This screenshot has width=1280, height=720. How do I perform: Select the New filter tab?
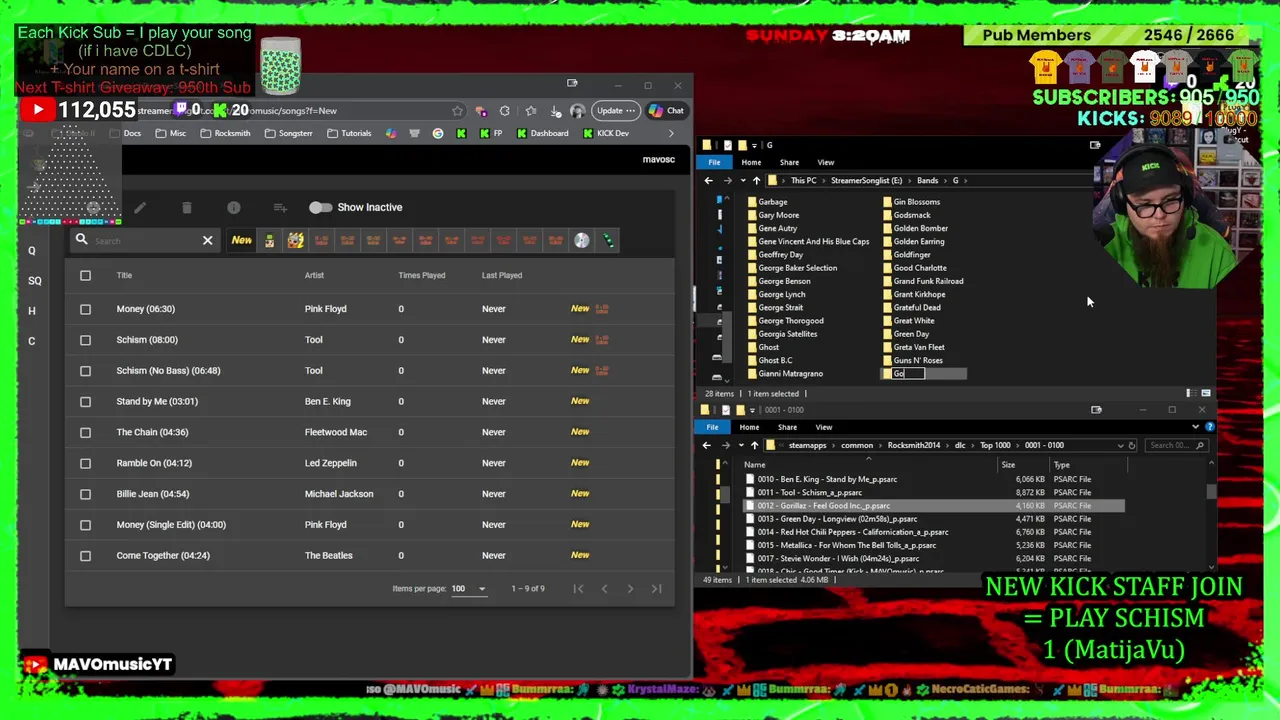click(242, 240)
